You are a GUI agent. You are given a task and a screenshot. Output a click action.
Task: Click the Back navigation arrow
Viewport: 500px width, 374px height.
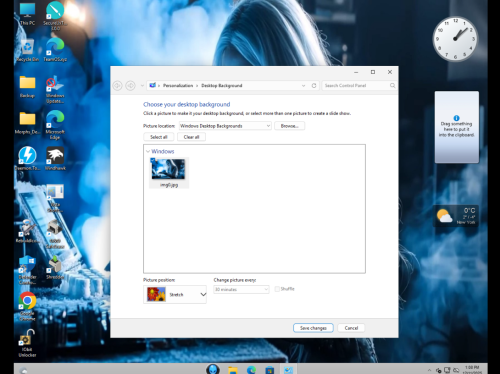coord(117,86)
